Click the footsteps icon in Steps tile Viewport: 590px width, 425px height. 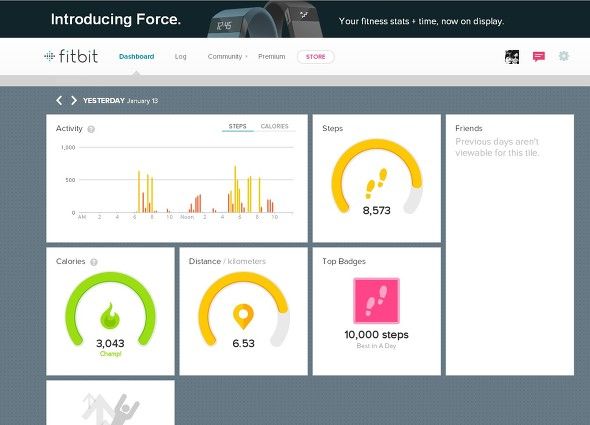tap(376, 183)
